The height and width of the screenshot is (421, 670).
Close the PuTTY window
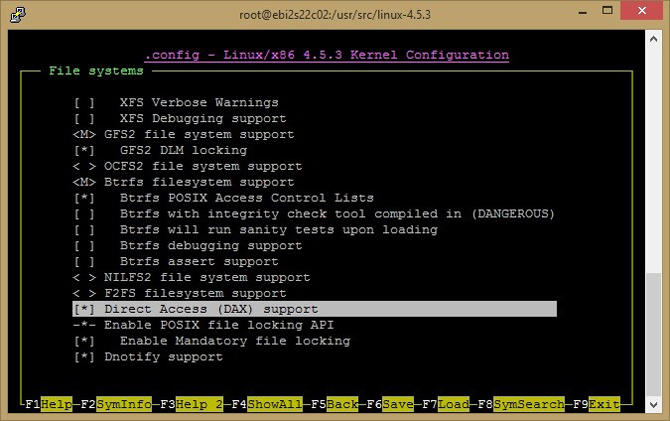[x=642, y=11]
